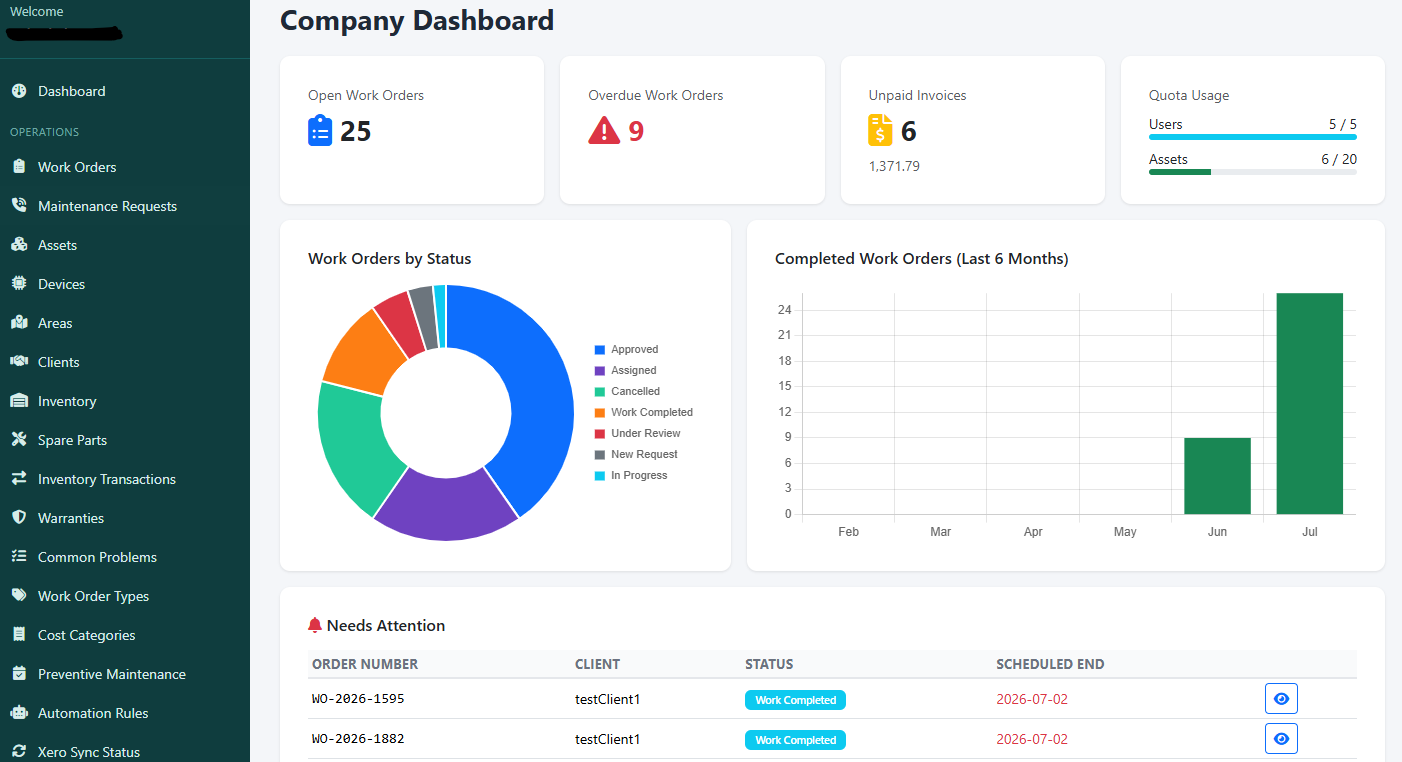
Task: Click the Areas map icon
Action: (18, 323)
